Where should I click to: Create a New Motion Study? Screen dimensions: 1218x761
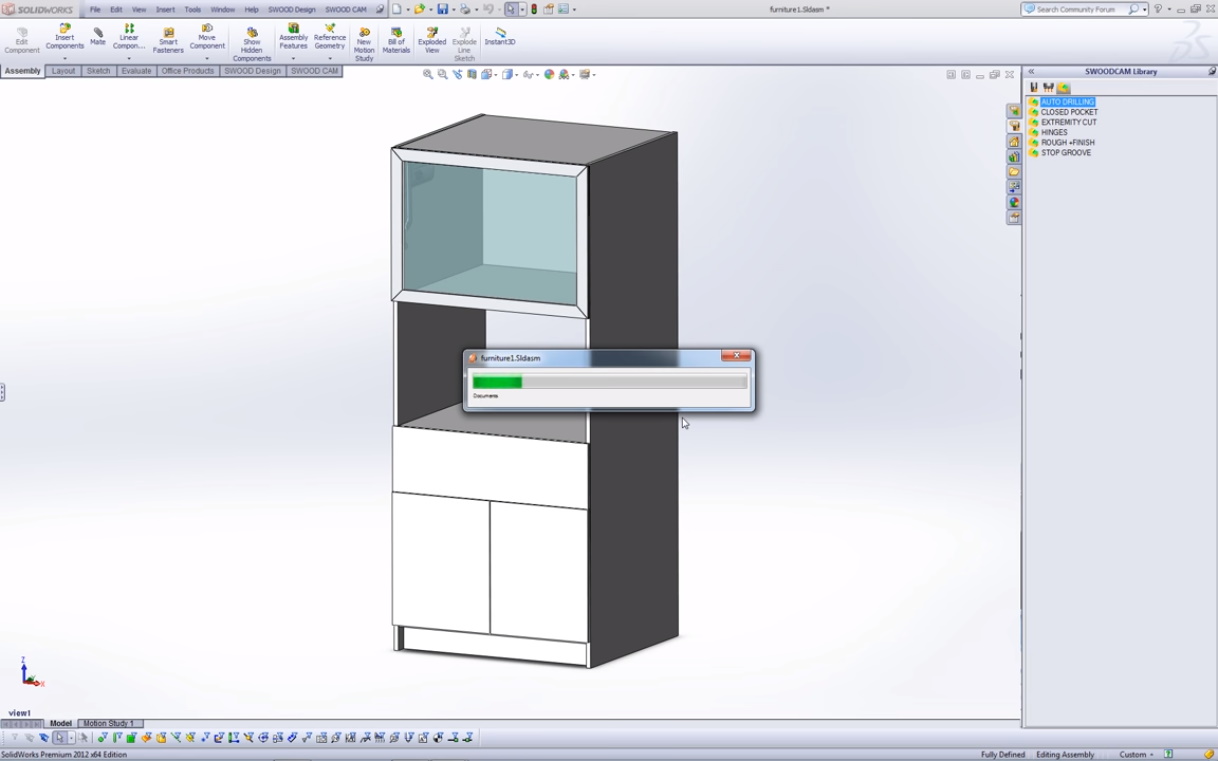(x=364, y=42)
